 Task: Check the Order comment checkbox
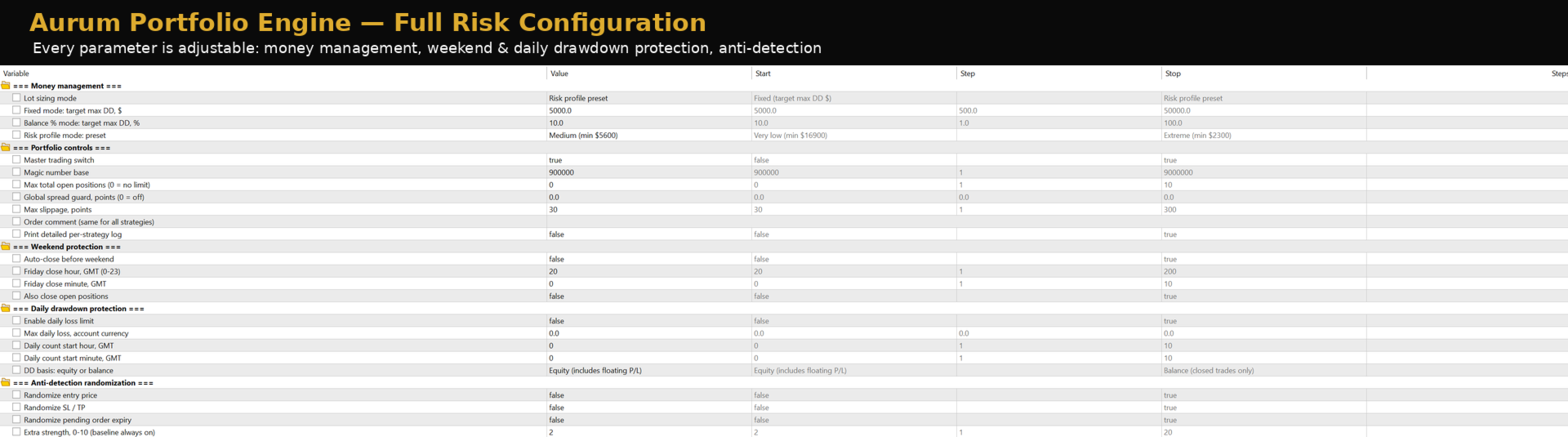tap(16, 221)
